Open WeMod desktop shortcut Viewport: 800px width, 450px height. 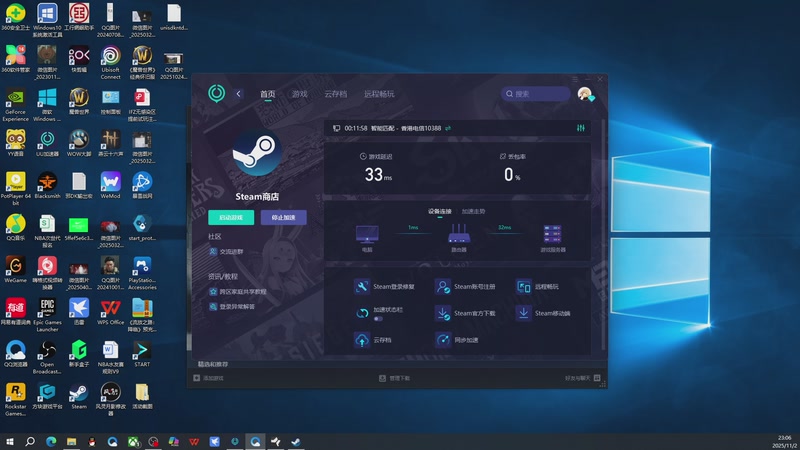click(110, 185)
